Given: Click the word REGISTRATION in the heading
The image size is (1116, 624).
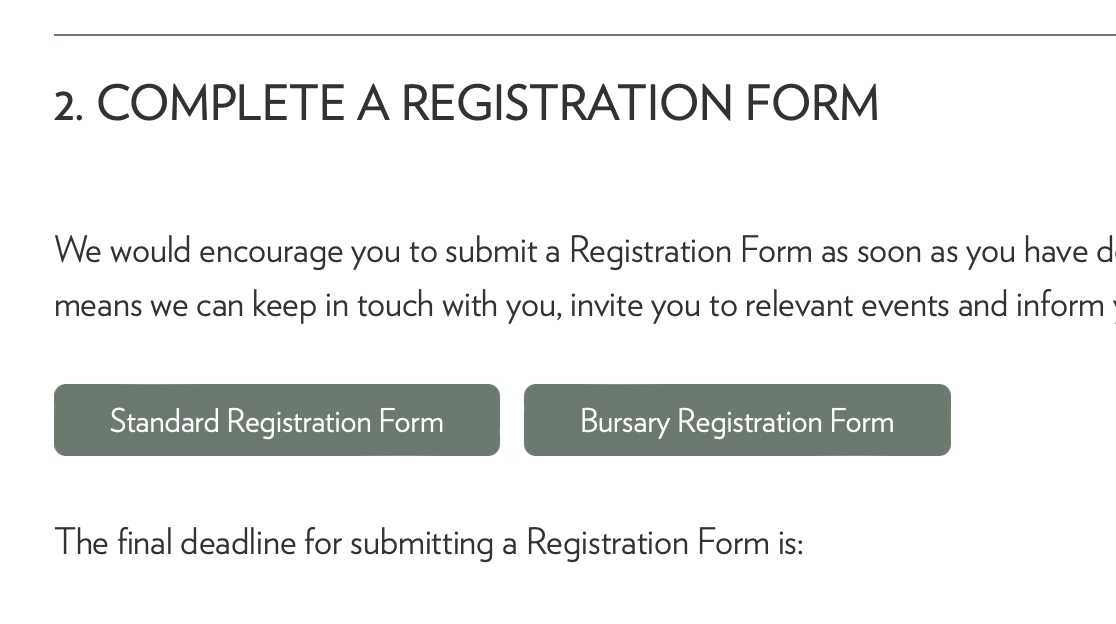Looking at the screenshot, I should pos(567,103).
